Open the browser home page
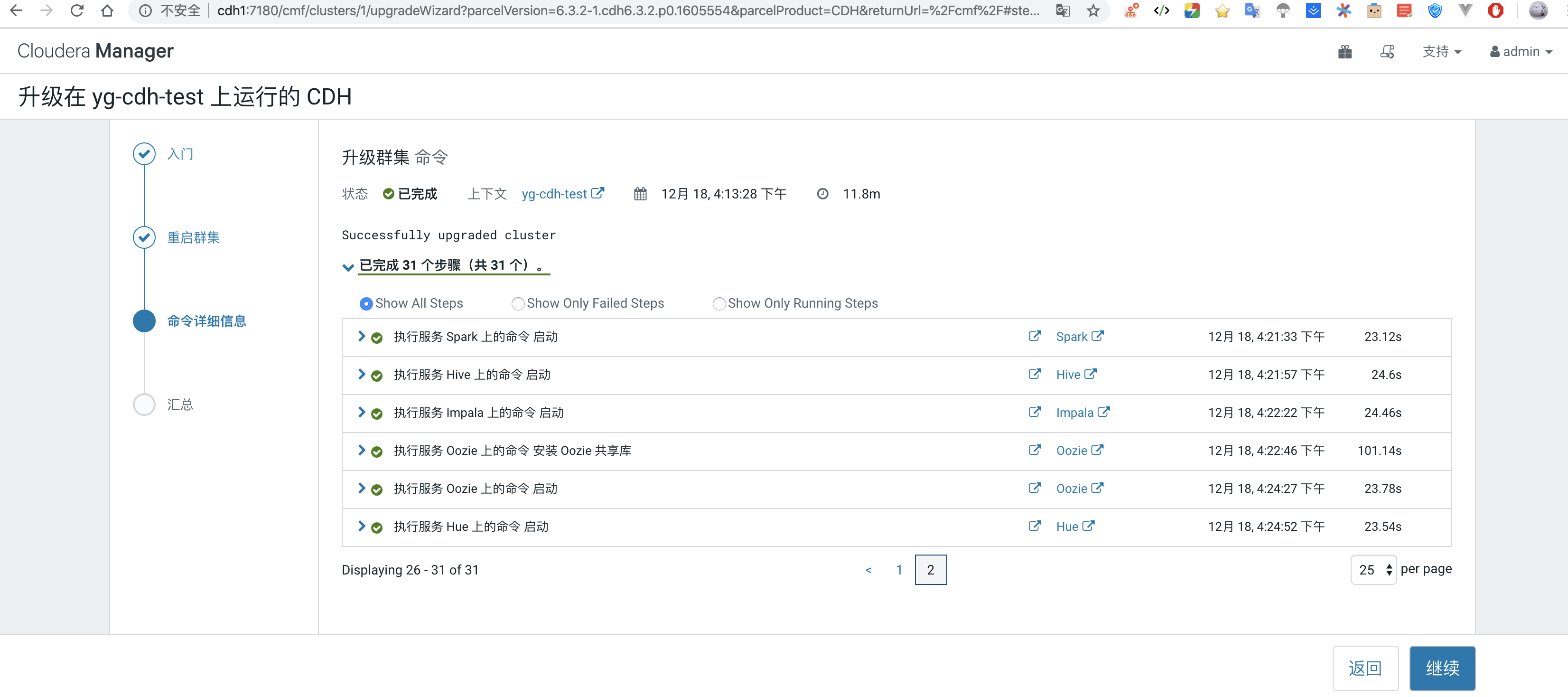1568x697 pixels. (x=107, y=10)
